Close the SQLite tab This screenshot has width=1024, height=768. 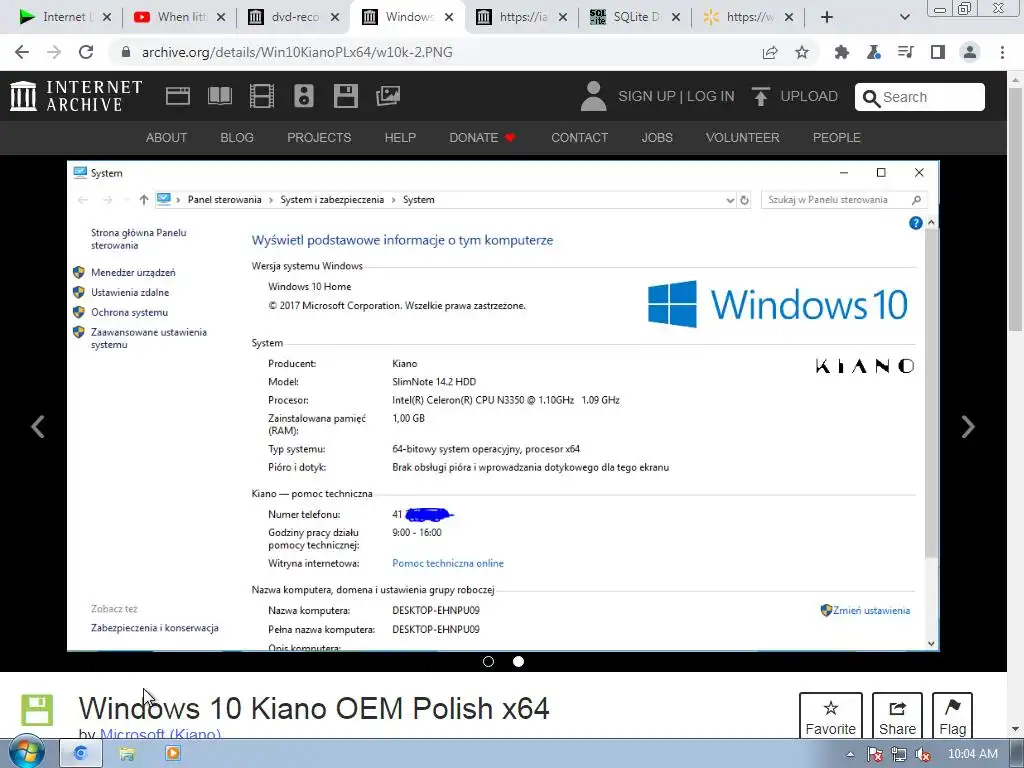[x=676, y=17]
